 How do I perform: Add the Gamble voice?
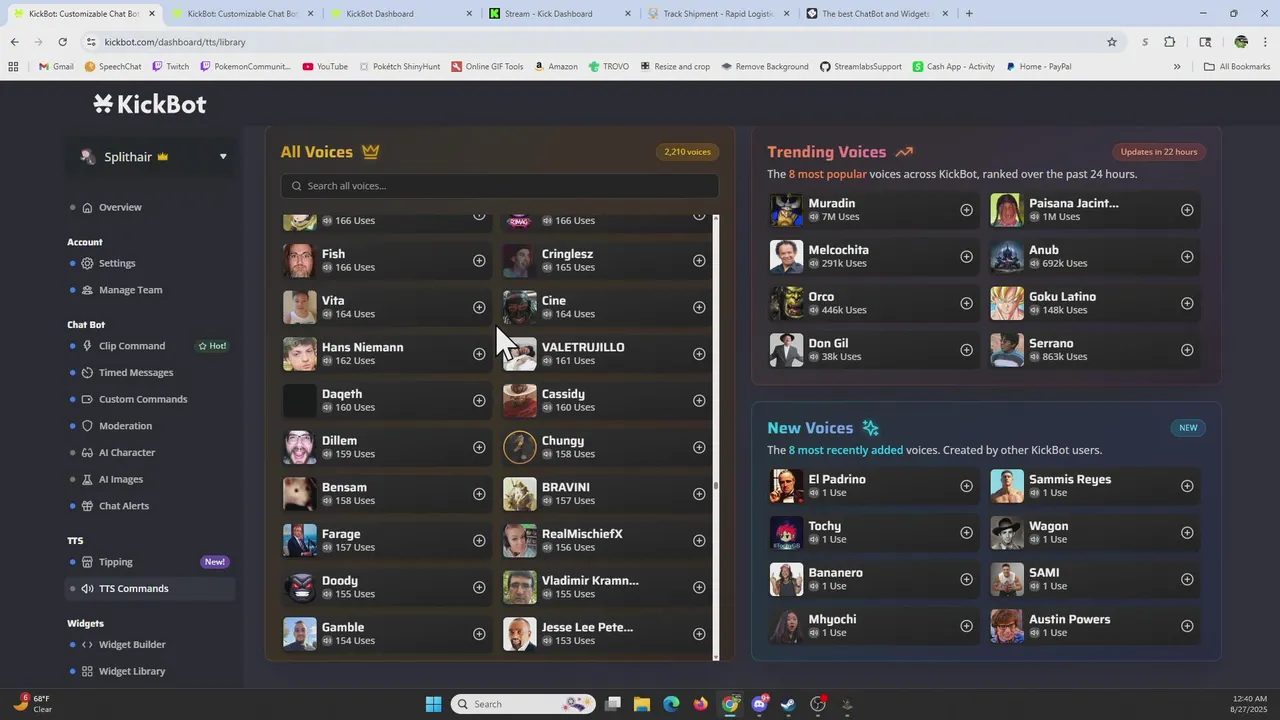(x=479, y=634)
